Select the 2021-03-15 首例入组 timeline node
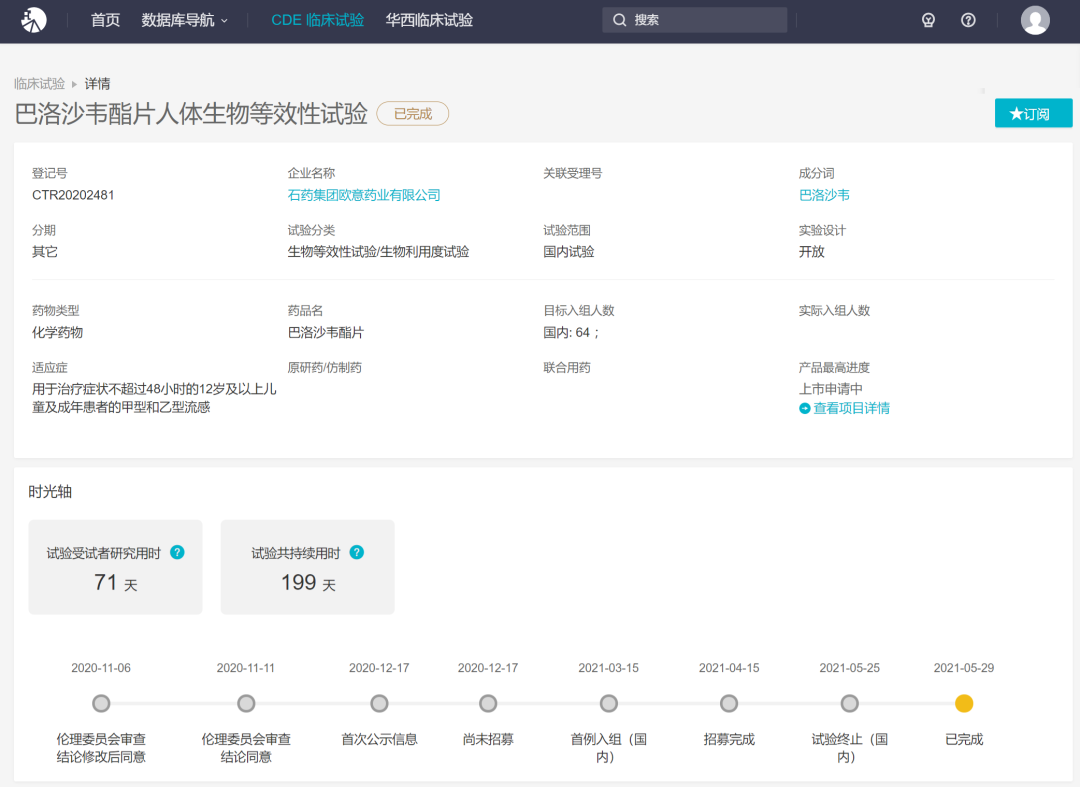Viewport: 1080px width, 787px height. click(x=608, y=703)
